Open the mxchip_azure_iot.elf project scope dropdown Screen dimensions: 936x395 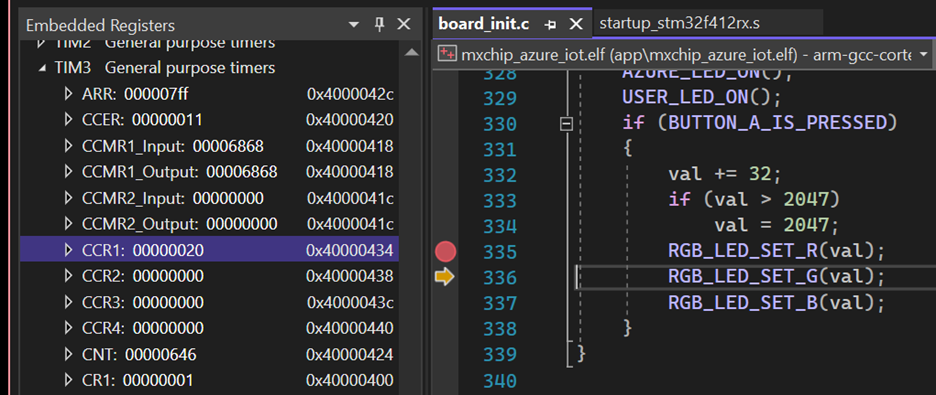(x=924, y=54)
